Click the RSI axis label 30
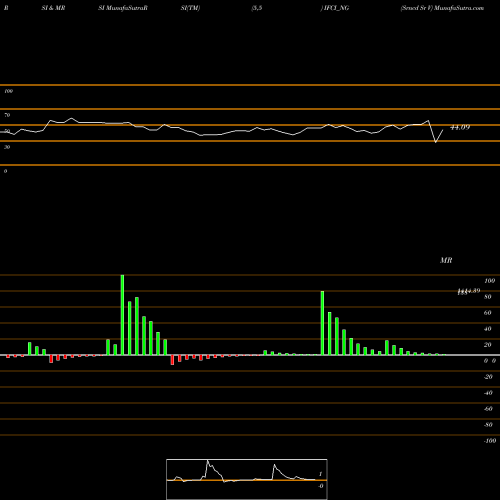The width and height of the screenshot is (500, 500). click(x=7, y=147)
